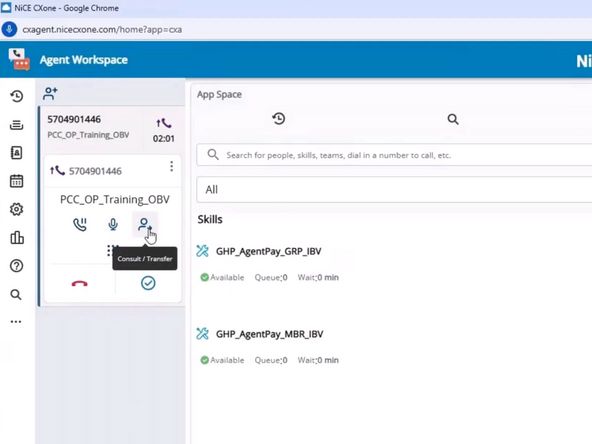Open the call card three-dot options menu
The height and width of the screenshot is (444, 592).
coord(171,166)
